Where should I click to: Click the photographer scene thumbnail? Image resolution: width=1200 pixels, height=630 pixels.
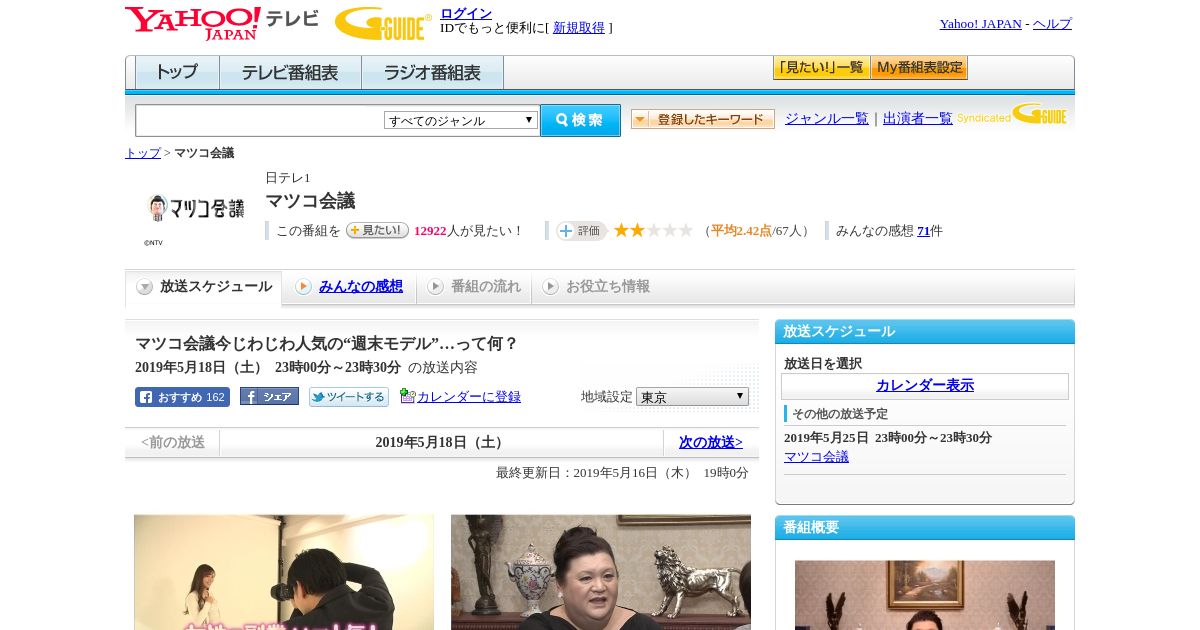coord(284,572)
